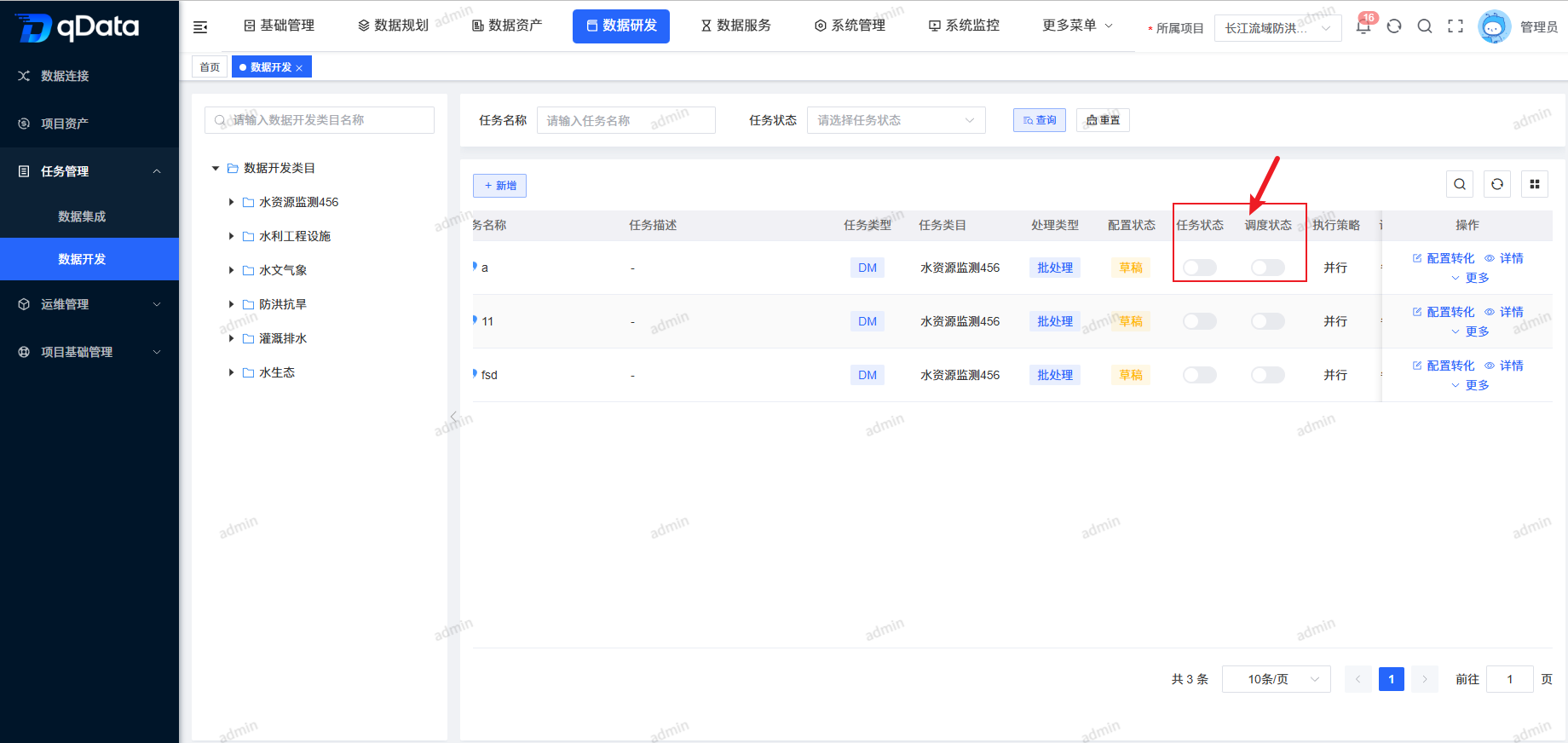The width and height of the screenshot is (1568, 743).
Task: Click the 重置 button
Action: [x=1103, y=120]
